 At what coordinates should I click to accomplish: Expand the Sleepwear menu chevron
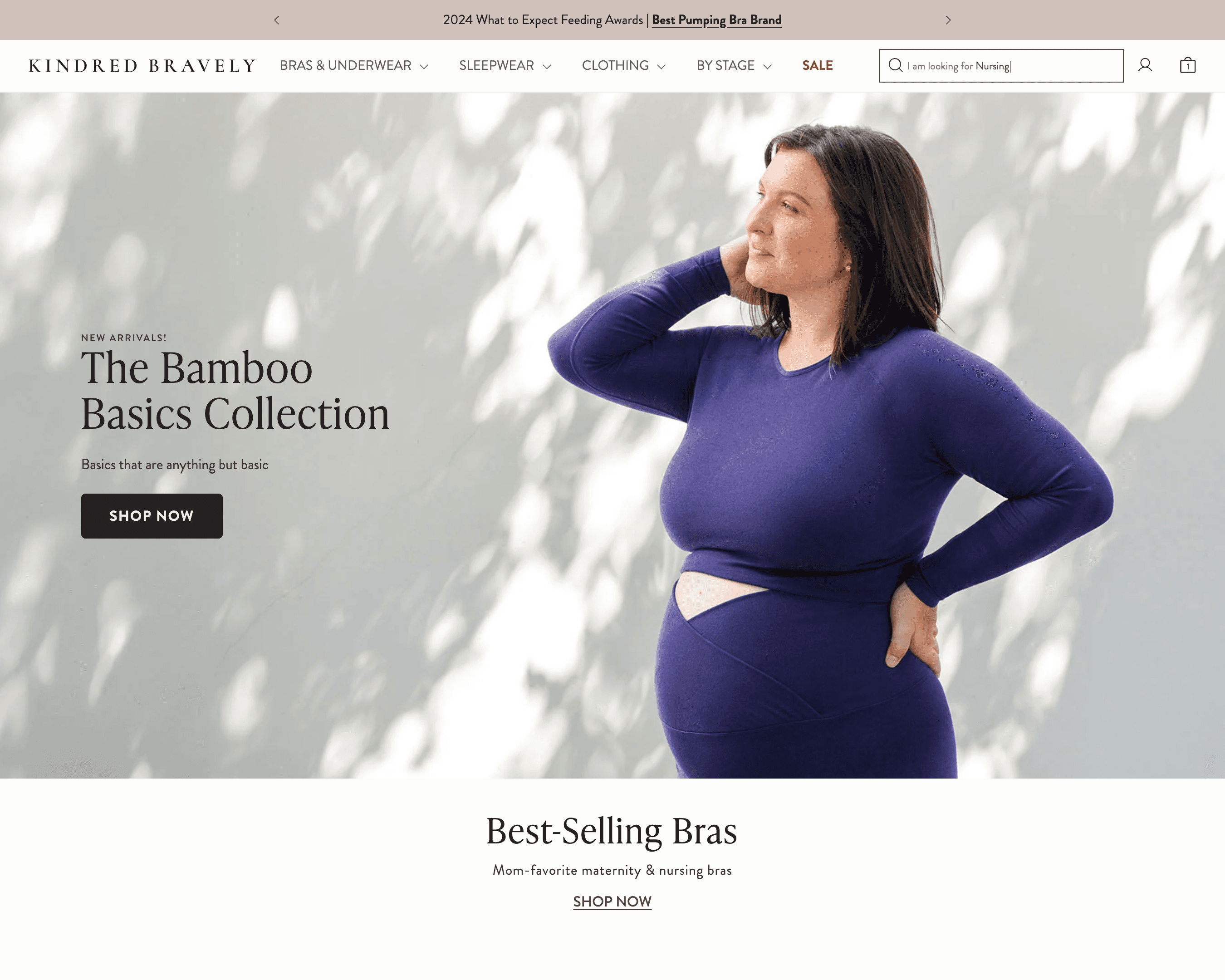click(x=547, y=67)
